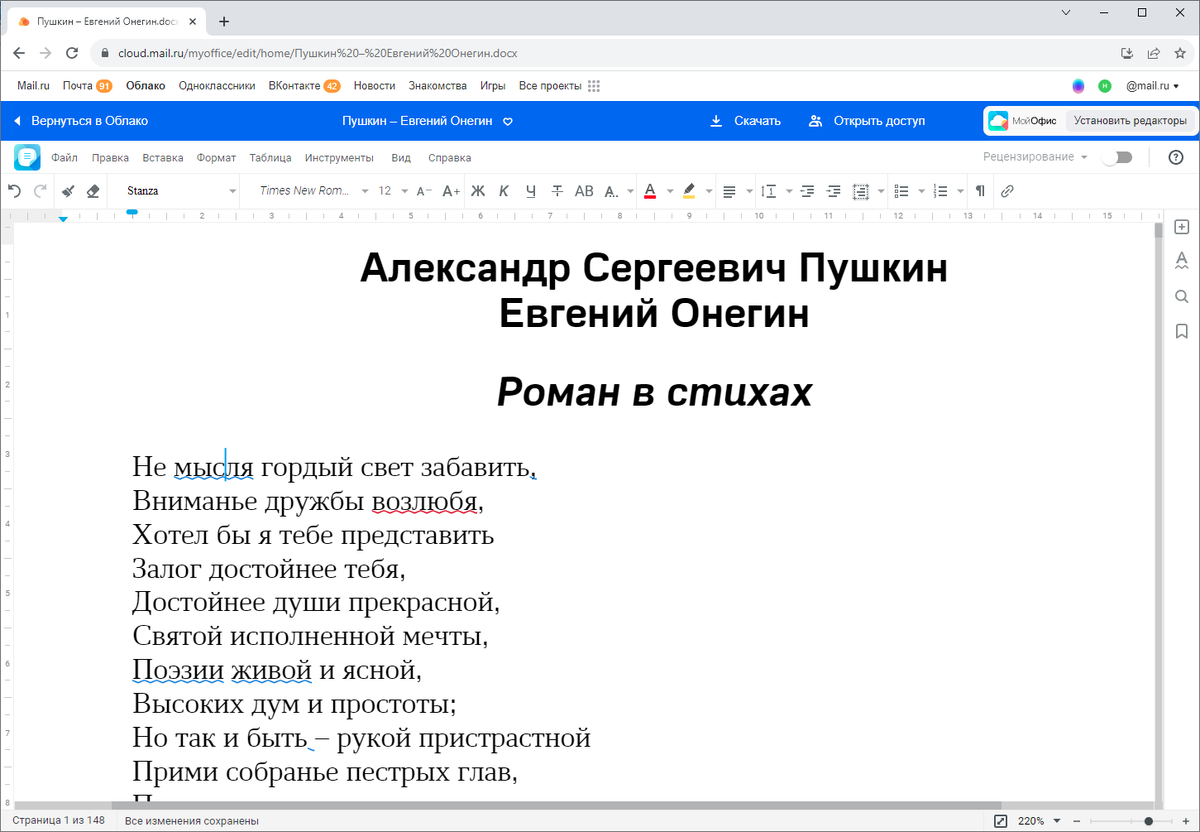Click Установить редакторы button
The image size is (1200, 832).
pyautogui.click(x=1130, y=121)
